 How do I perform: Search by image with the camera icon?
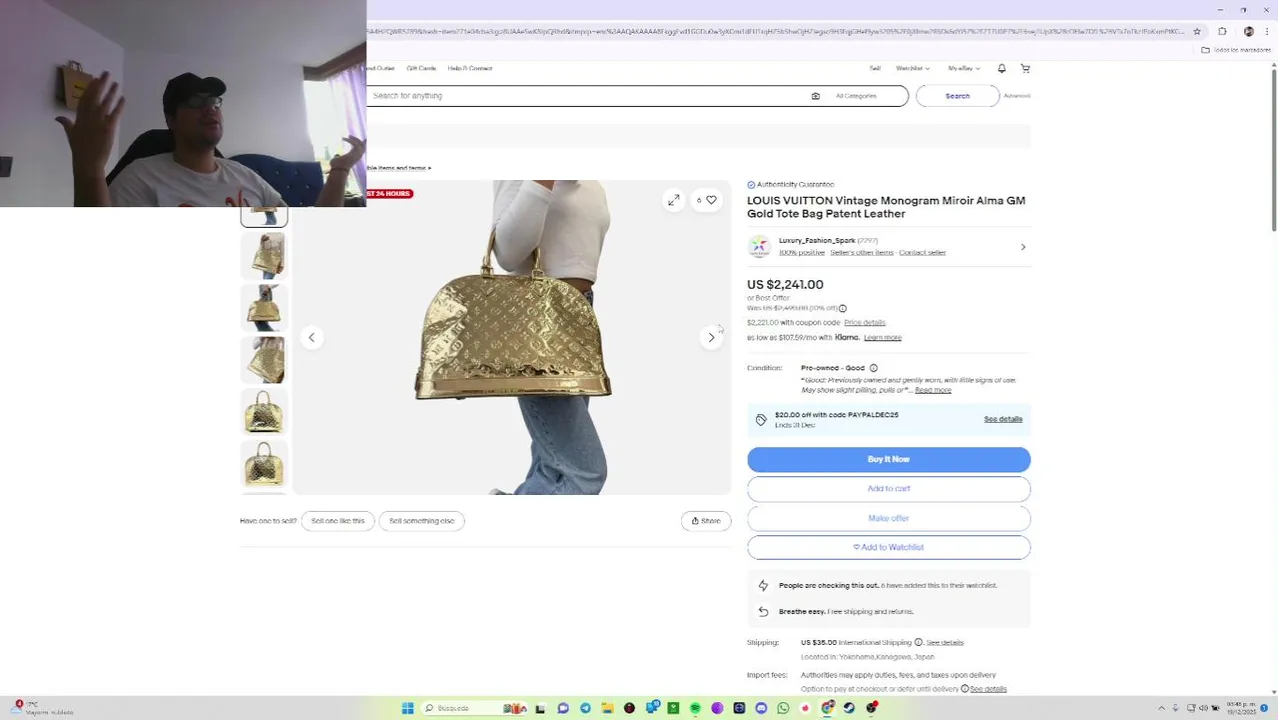point(815,96)
